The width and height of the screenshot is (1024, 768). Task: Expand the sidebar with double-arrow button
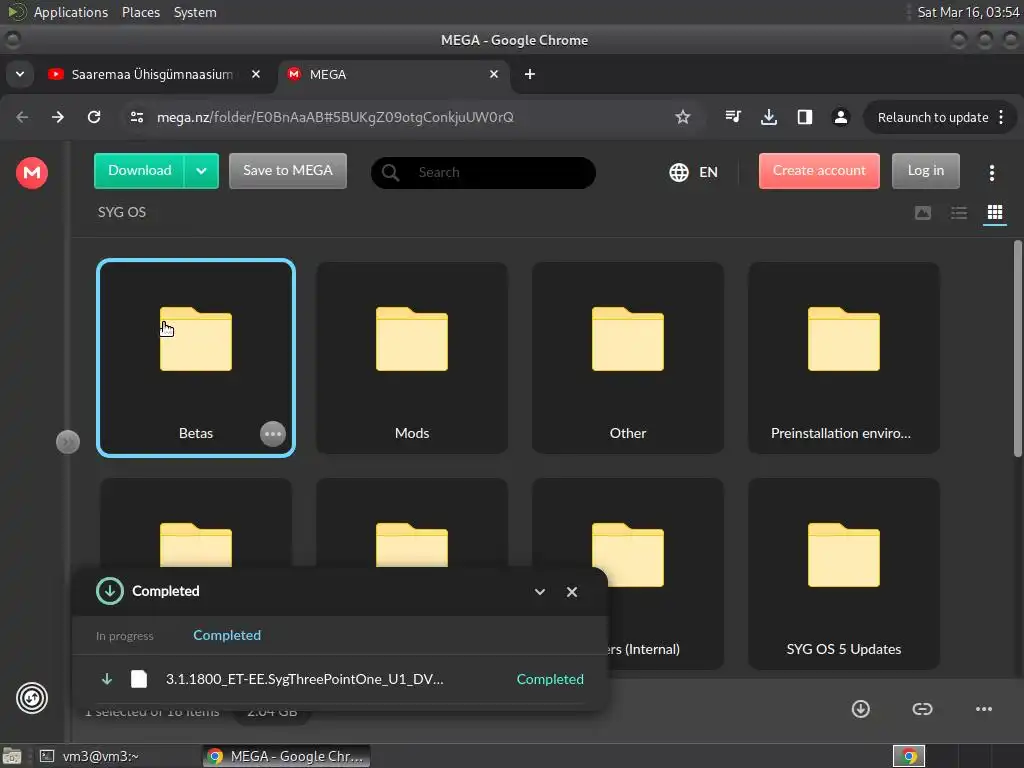point(68,442)
